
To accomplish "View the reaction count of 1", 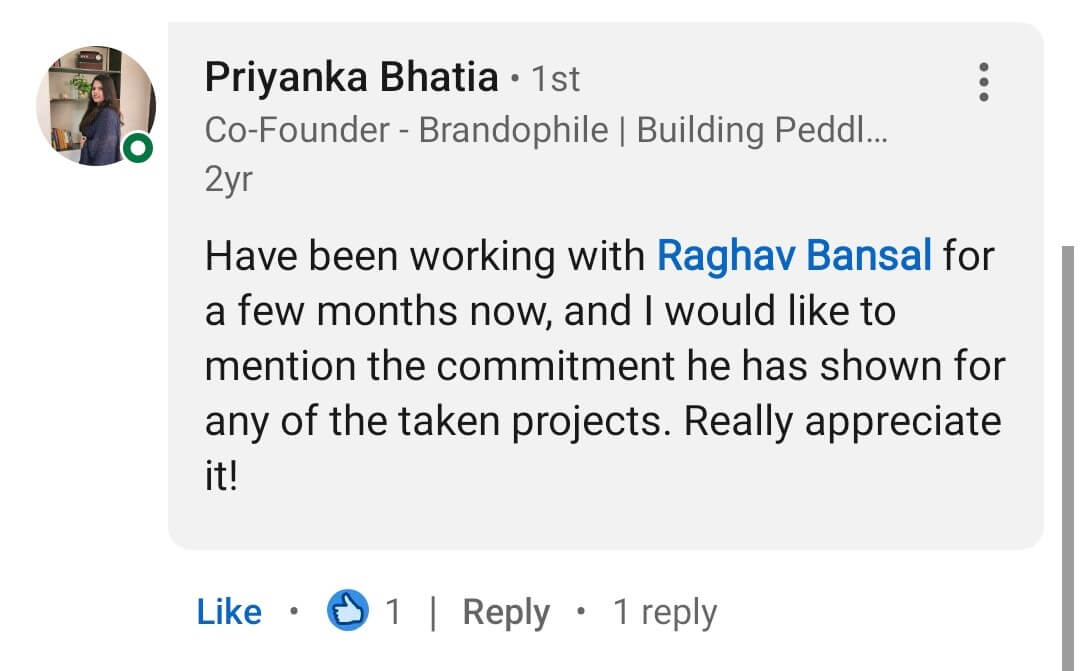I will tap(393, 612).
